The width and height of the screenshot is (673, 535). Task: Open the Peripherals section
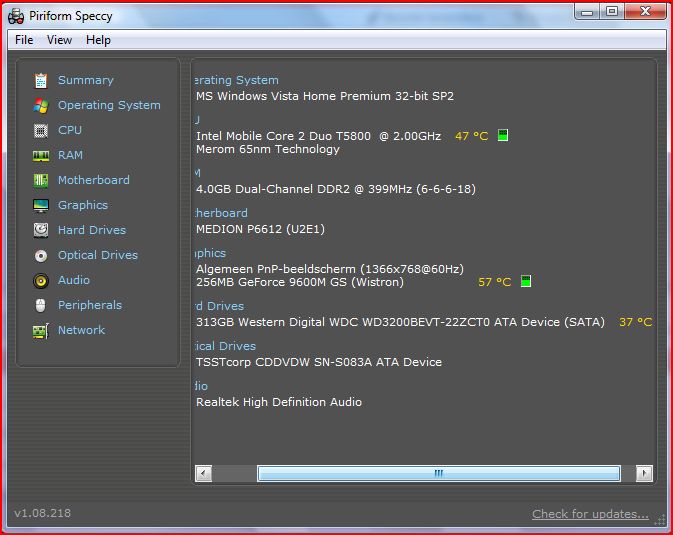[x=90, y=305]
